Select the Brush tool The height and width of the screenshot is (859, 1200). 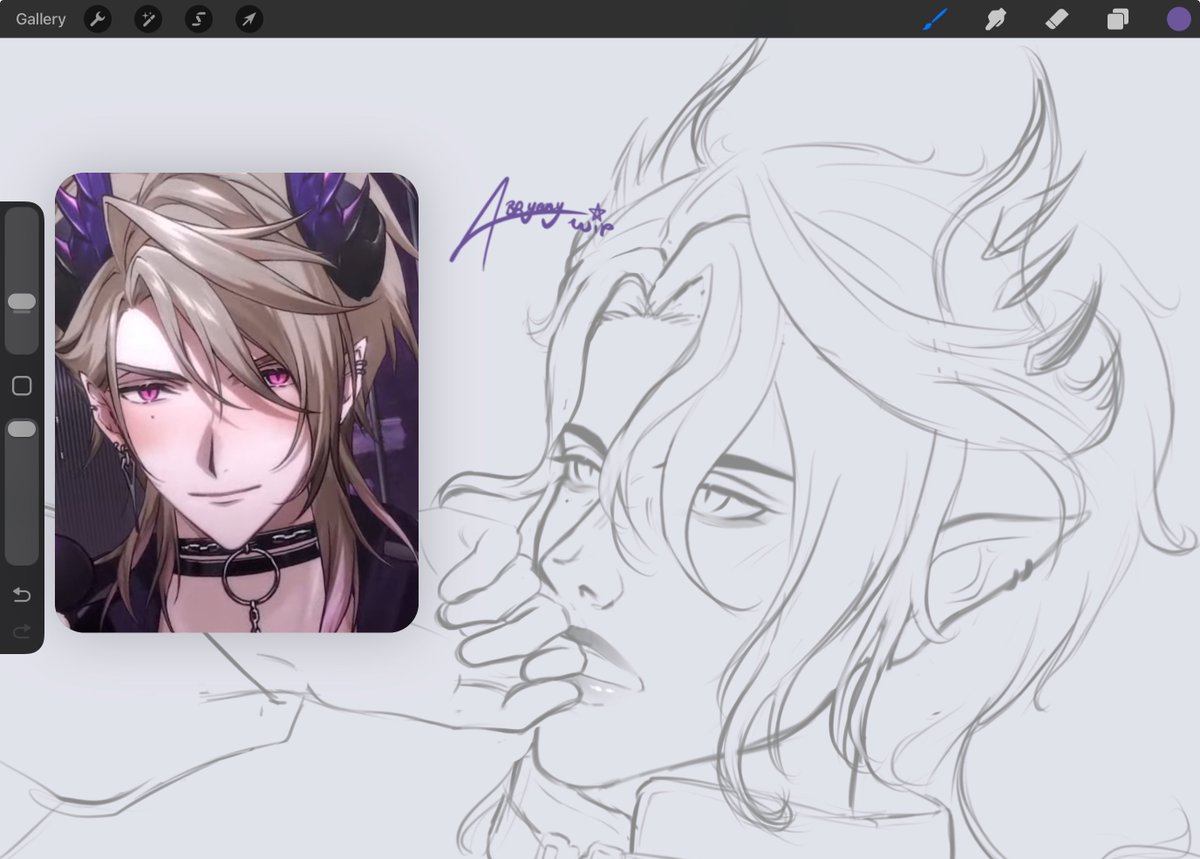click(x=935, y=19)
